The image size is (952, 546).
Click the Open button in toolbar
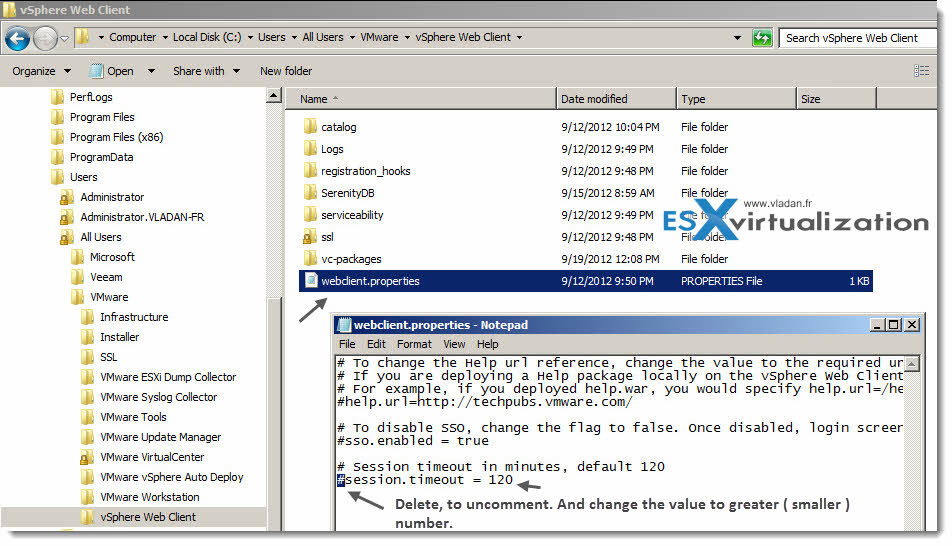[x=112, y=71]
